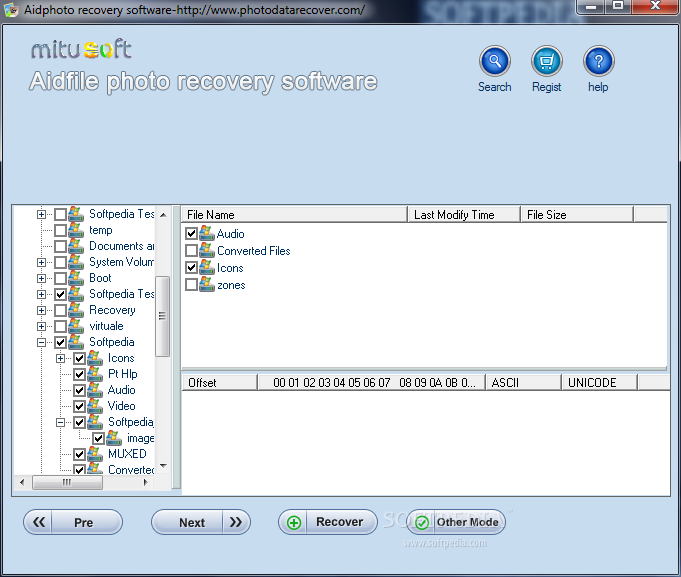This screenshot has width=681, height=577.
Task: Uncheck the Icons checkbox in file list
Action: coord(191,267)
